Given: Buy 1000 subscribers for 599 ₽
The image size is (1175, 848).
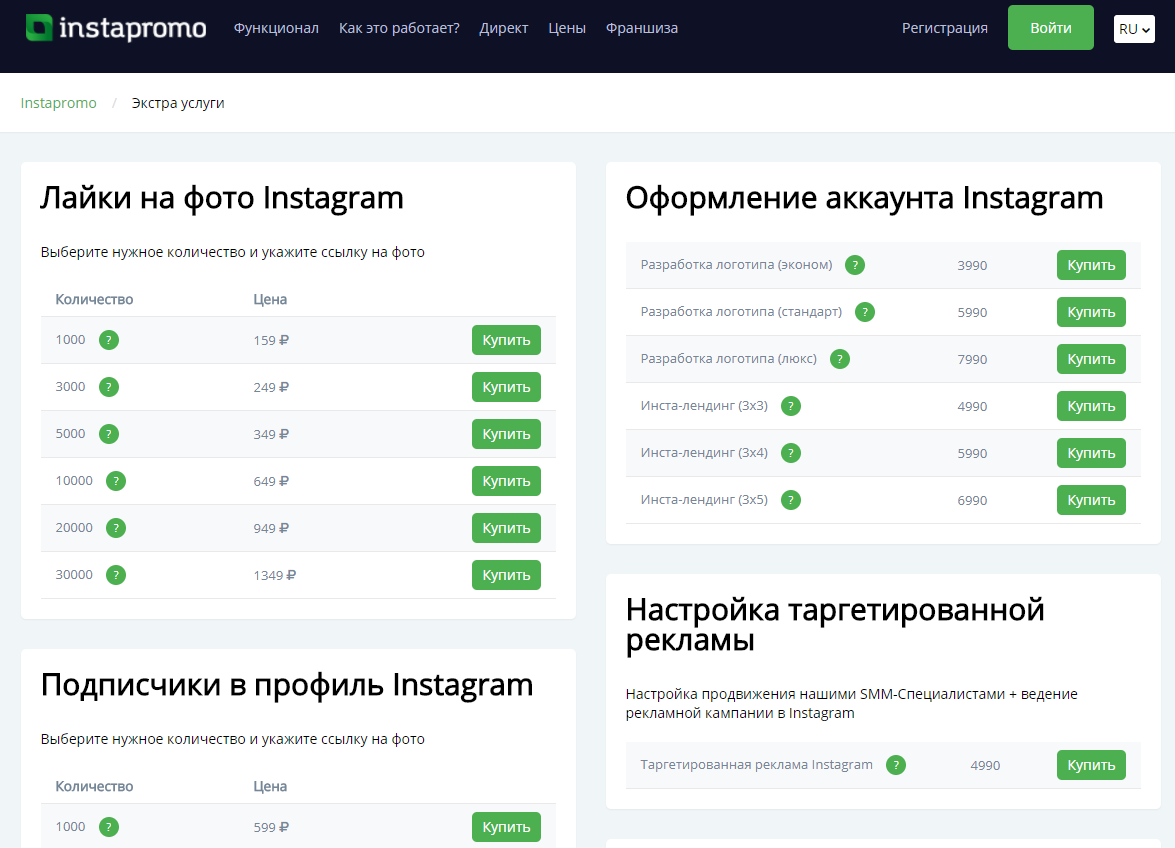Looking at the screenshot, I should (506, 827).
